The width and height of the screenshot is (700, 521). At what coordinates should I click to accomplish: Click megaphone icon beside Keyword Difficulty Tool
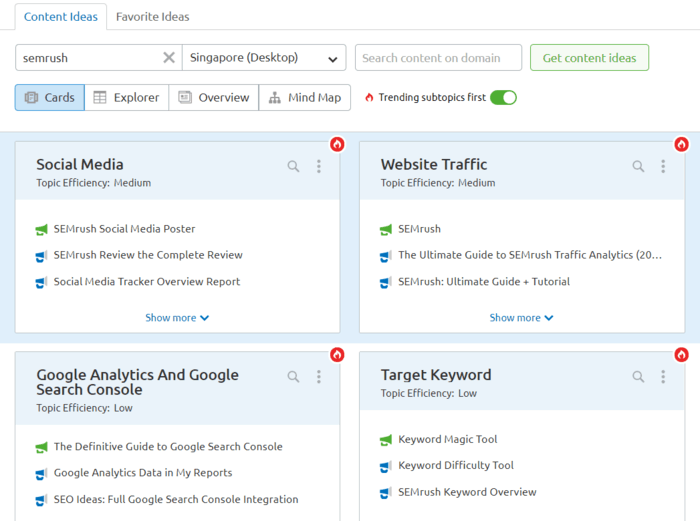386,467
